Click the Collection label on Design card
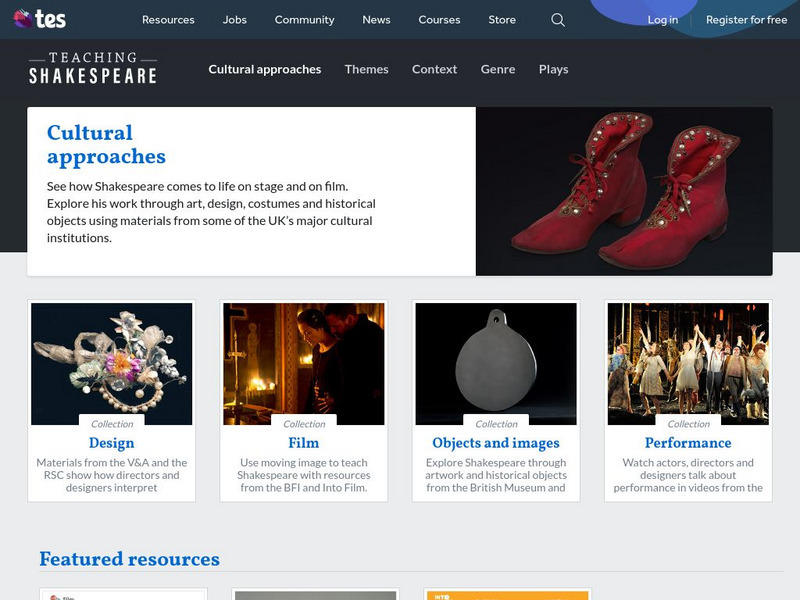800x600 pixels. point(112,424)
